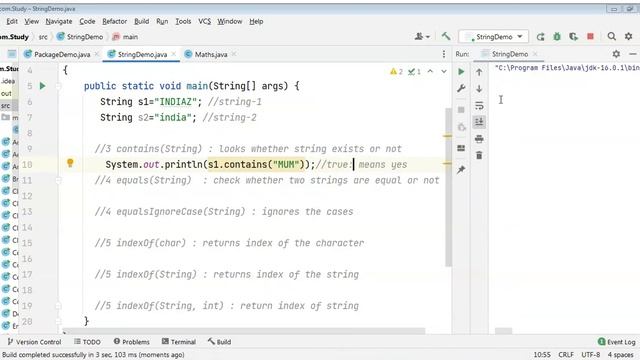This screenshot has width=640, height=360.
Task: Pin the Run tab
Action: point(461,169)
